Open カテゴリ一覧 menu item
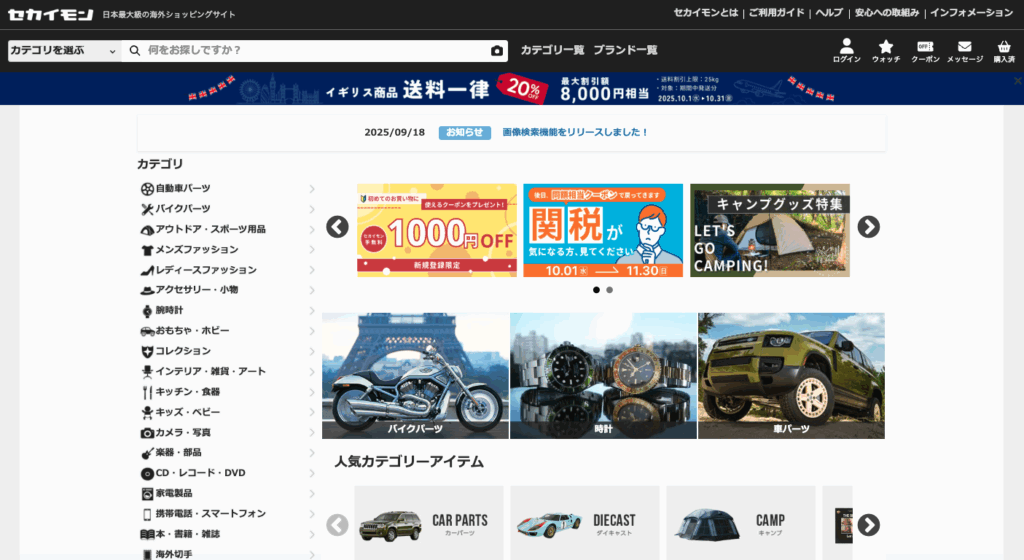The image size is (1024, 560). [552, 50]
